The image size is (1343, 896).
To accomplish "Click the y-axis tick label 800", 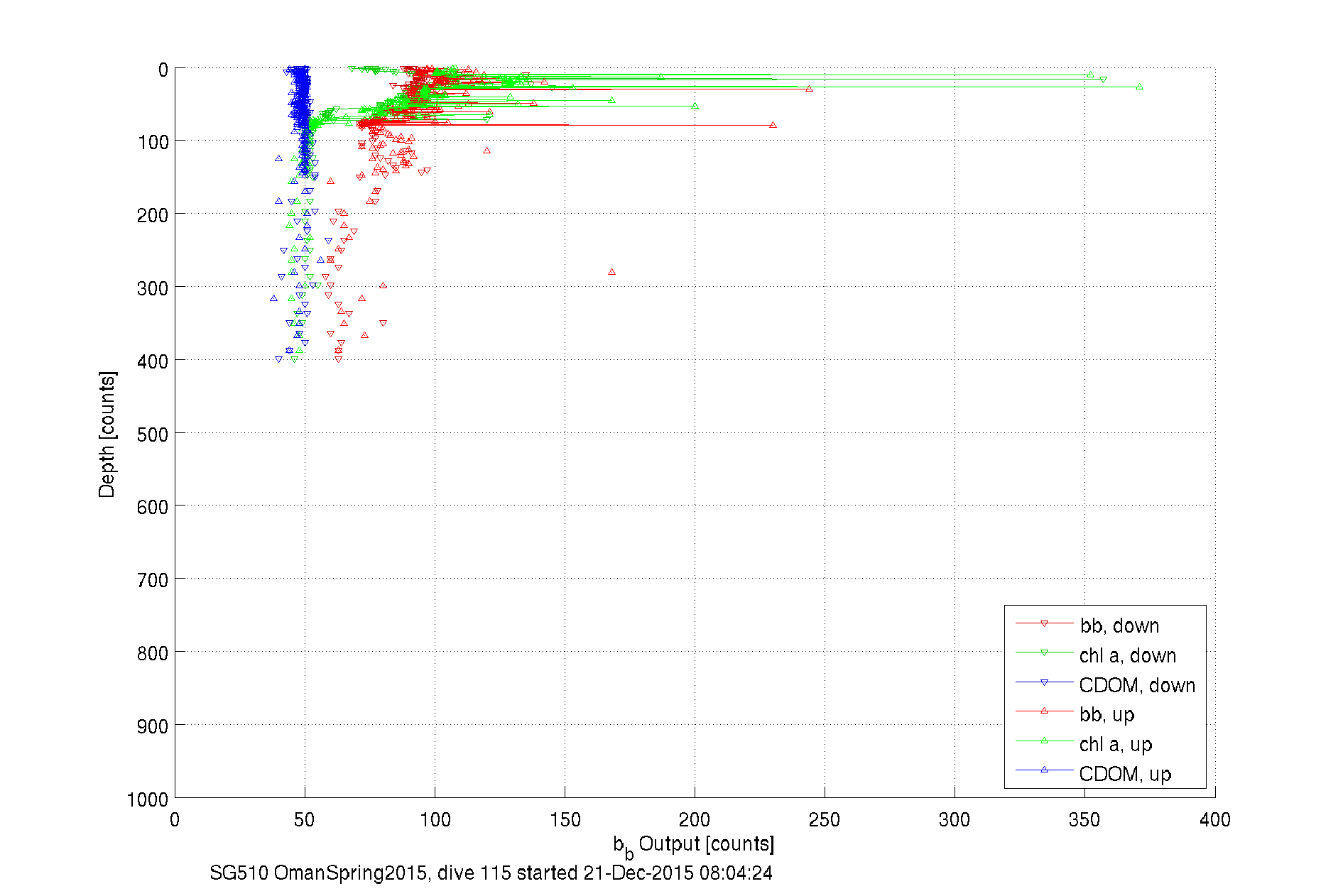I will pyautogui.click(x=153, y=653).
